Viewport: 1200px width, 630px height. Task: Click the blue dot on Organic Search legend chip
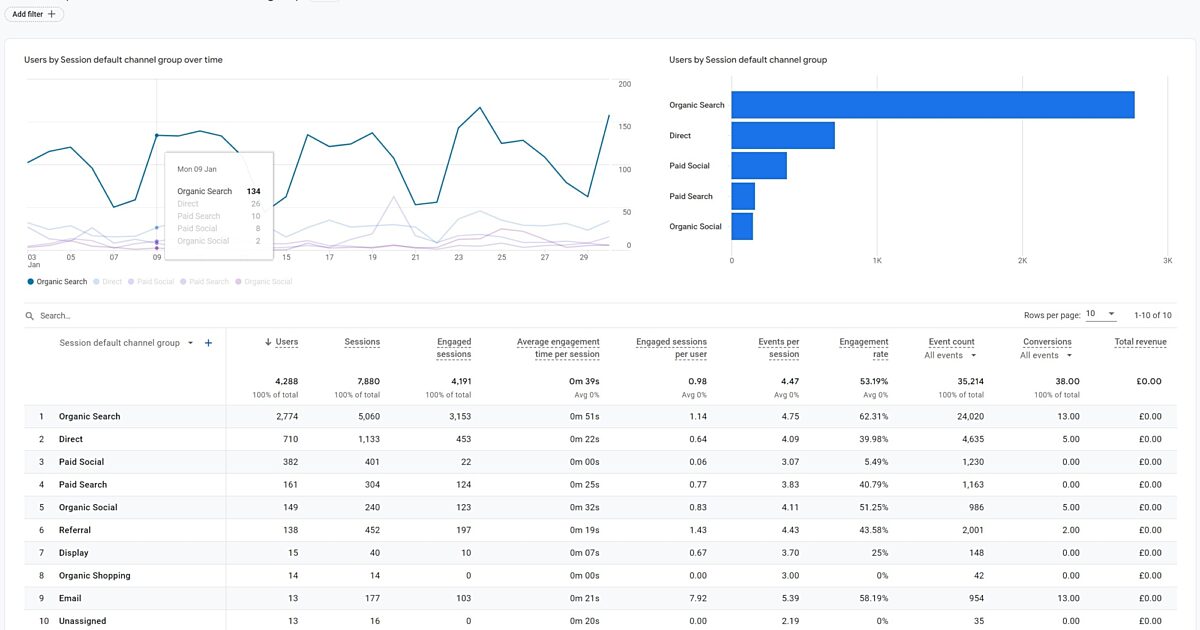(x=32, y=281)
